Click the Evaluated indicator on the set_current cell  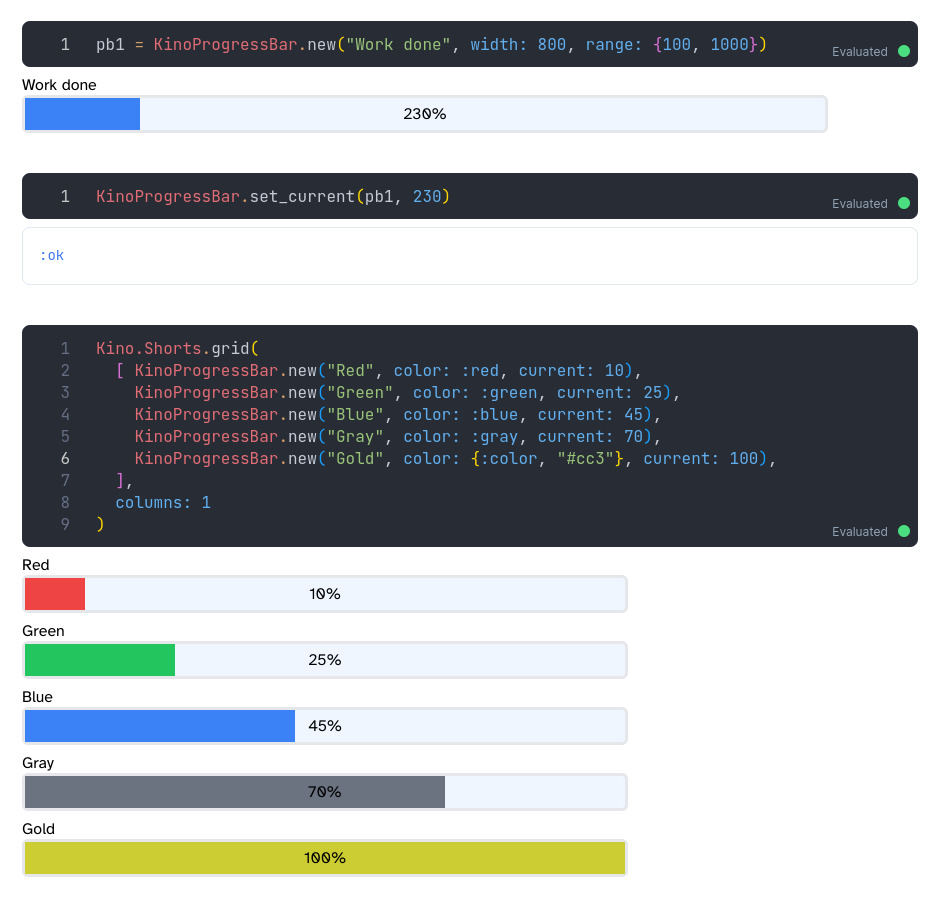(904, 203)
